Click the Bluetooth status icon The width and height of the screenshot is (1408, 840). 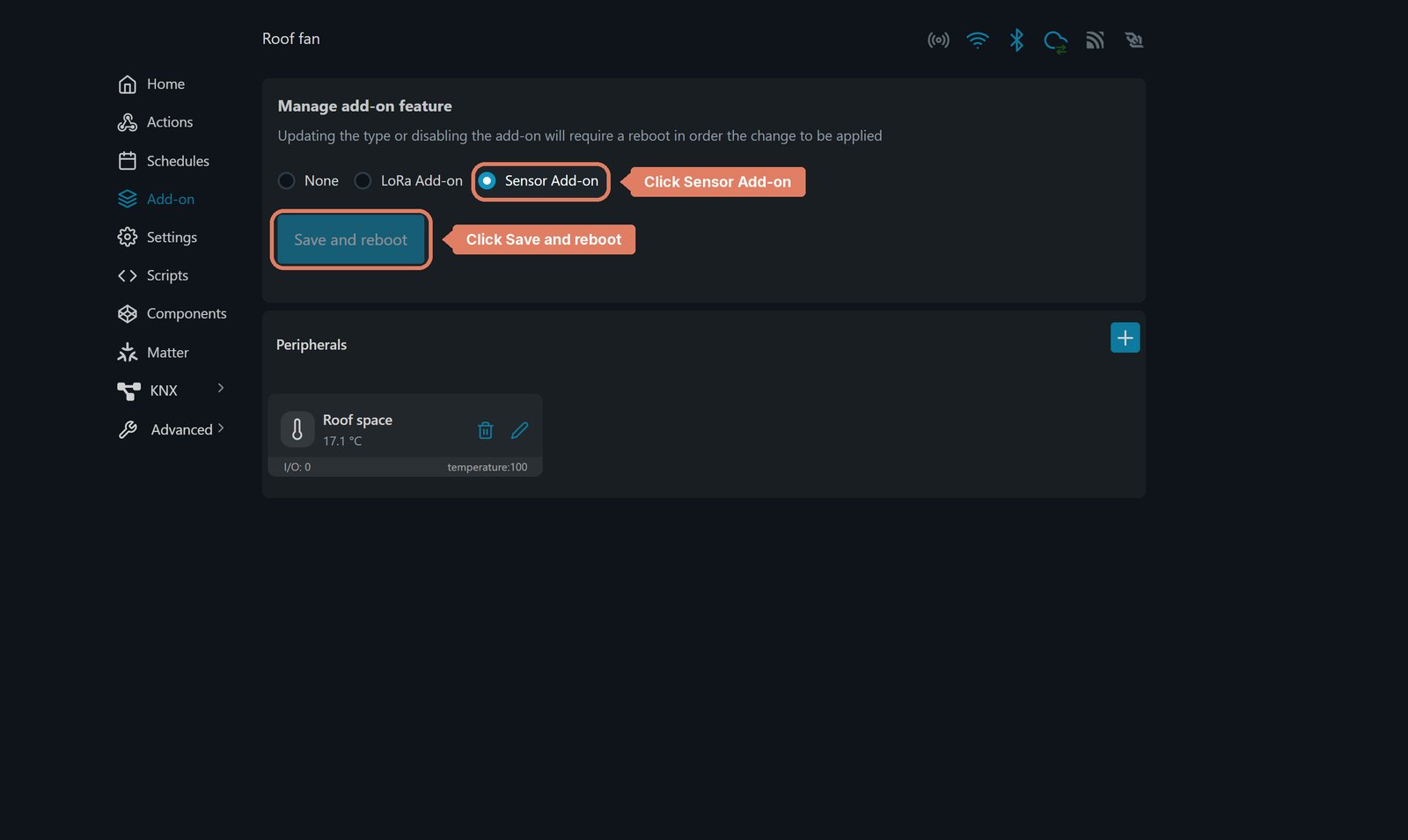point(1016,40)
